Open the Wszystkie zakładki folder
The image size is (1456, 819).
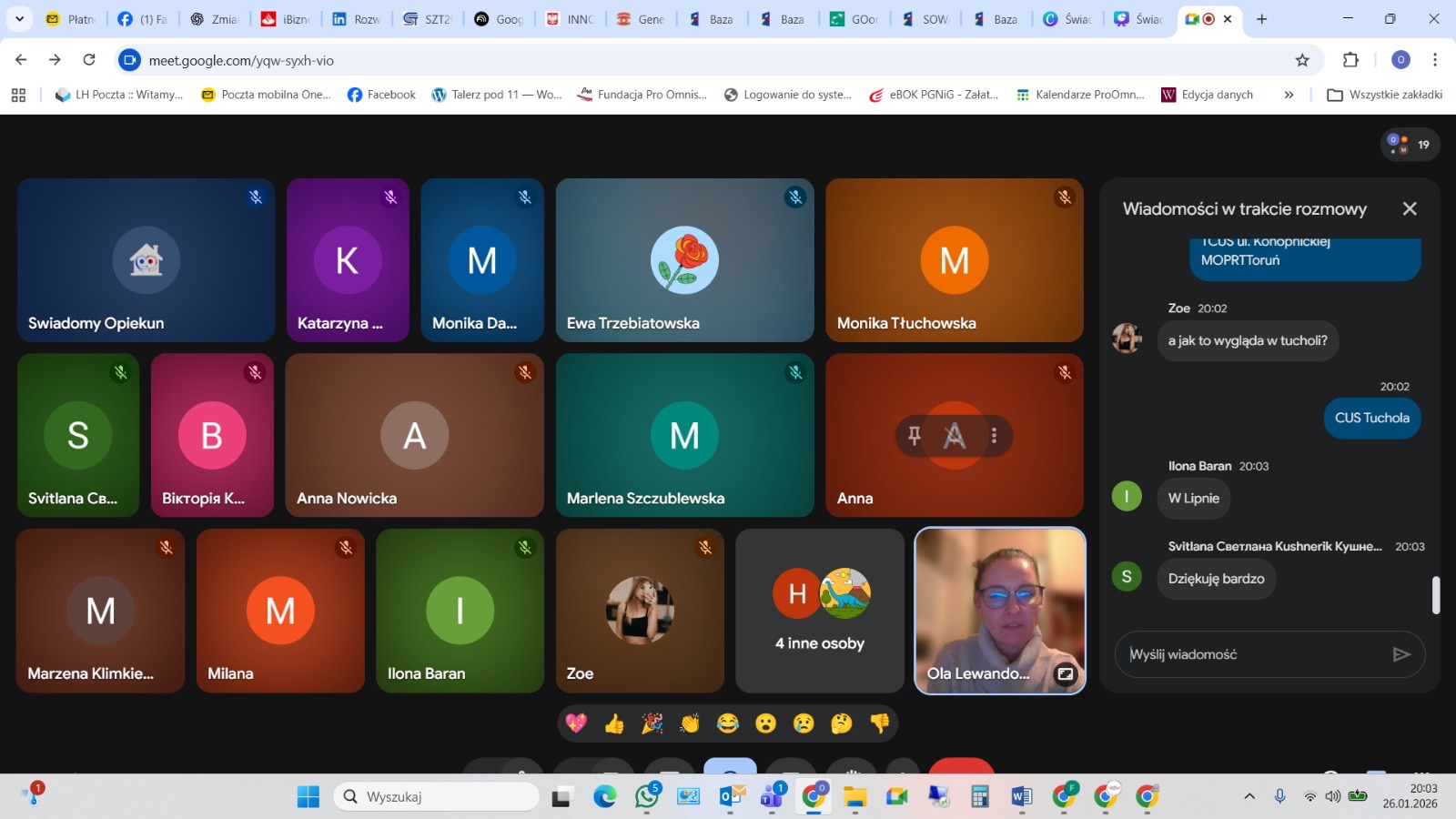1384,95
